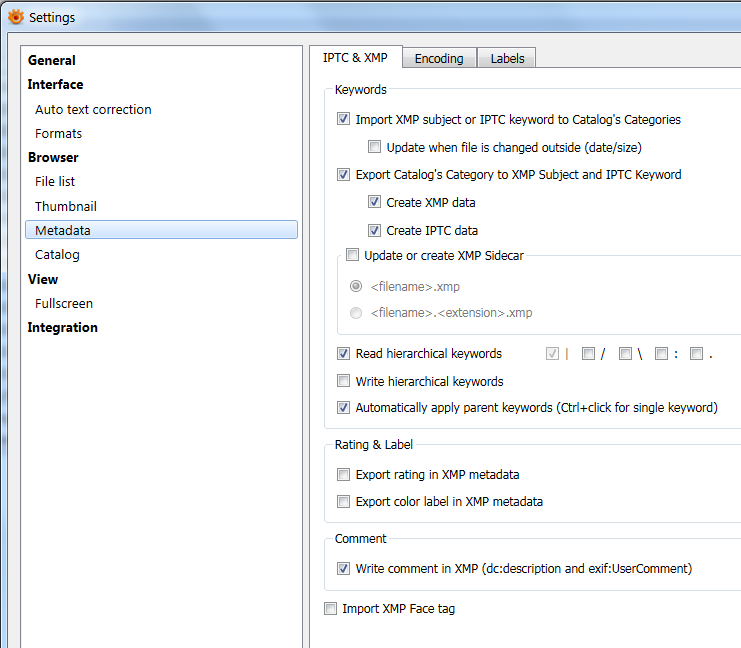Viewport: 741px width, 648px height.
Task: Uncheck Create IPTC data option
Action: pyautogui.click(x=375, y=231)
